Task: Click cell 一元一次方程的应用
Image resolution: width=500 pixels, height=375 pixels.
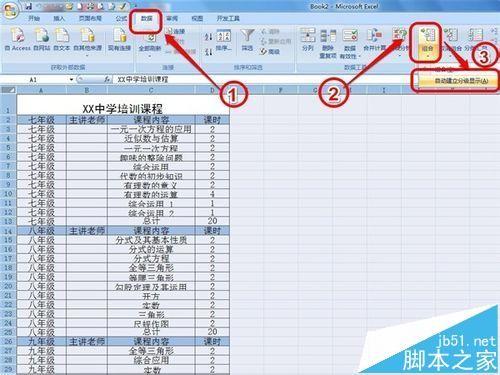Action: (x=151, y=129)
